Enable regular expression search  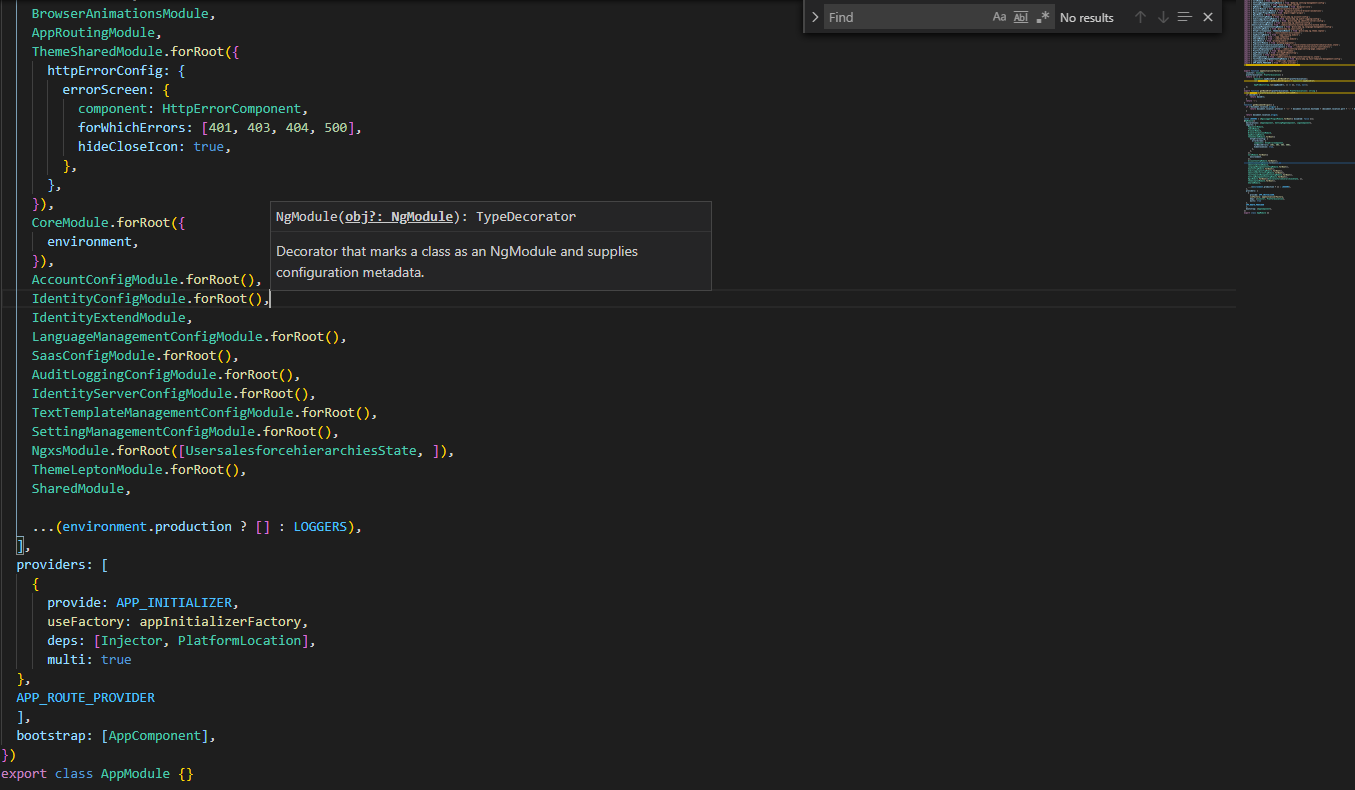pyautogui.click(x=1043, y=17)
